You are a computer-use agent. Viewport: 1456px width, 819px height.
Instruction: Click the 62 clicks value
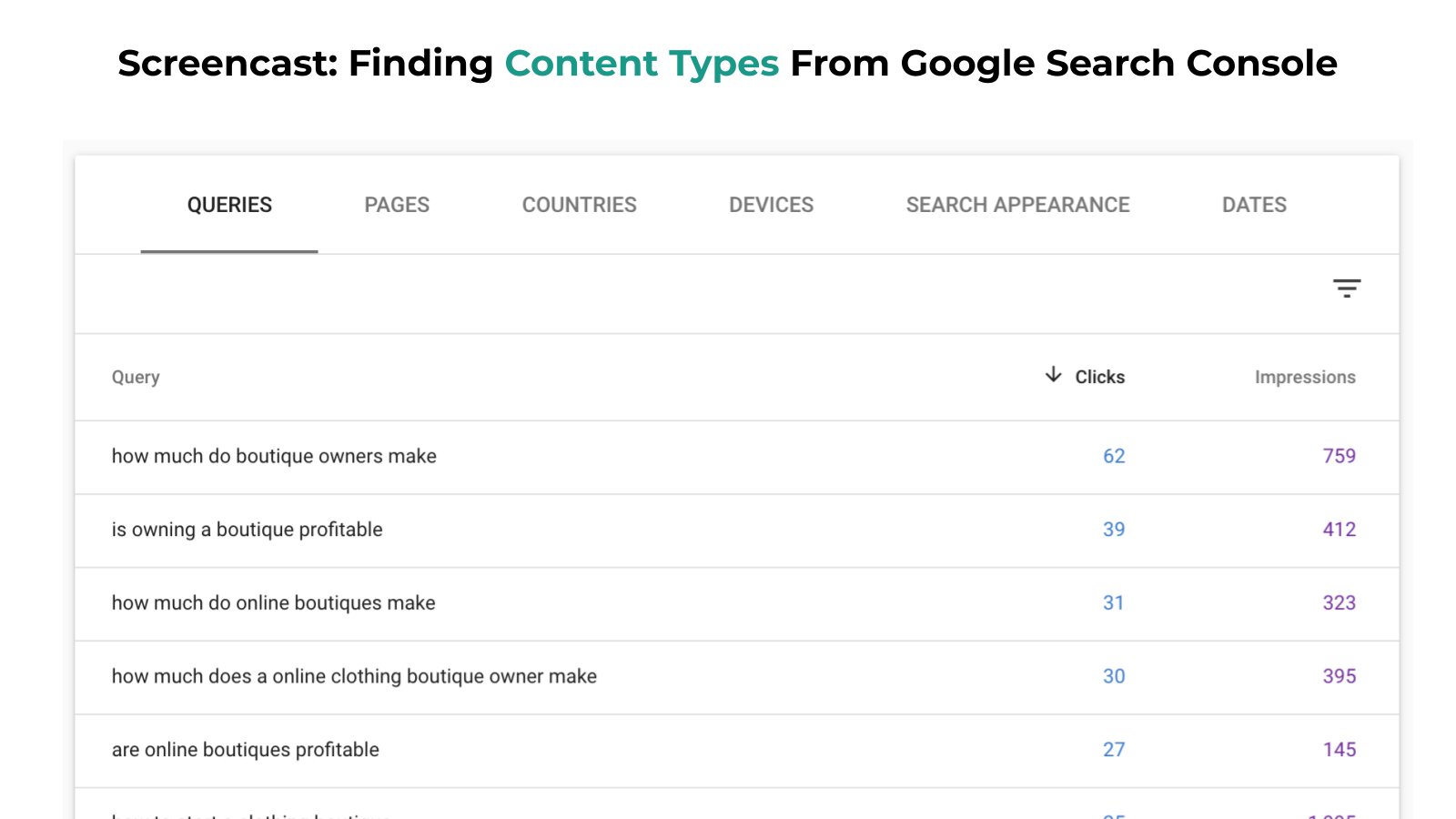tap(1114, 456)
